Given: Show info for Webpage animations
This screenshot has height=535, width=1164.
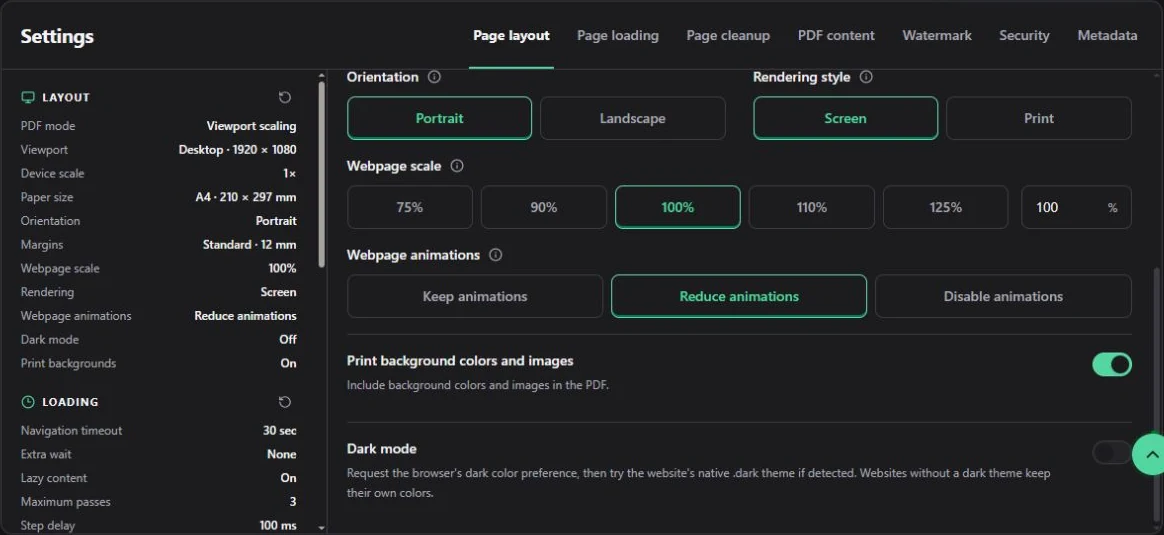Looking at the screenshot, I should (496, 255).
